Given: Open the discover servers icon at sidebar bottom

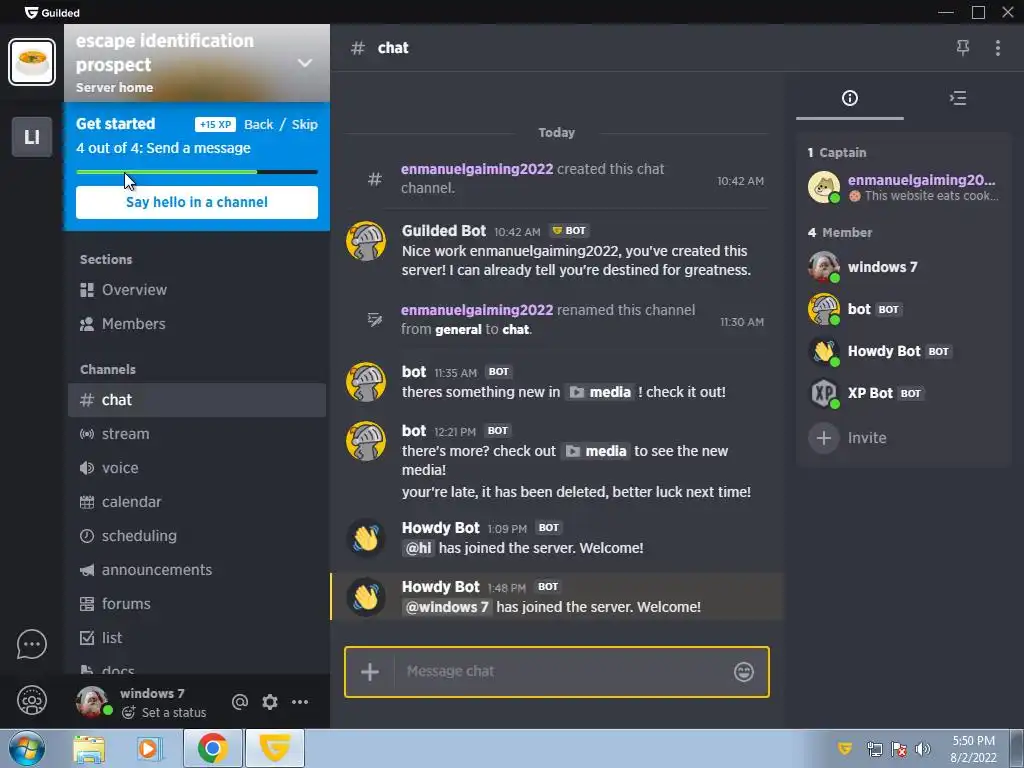Looking at the screenshot, I should 31,701.
